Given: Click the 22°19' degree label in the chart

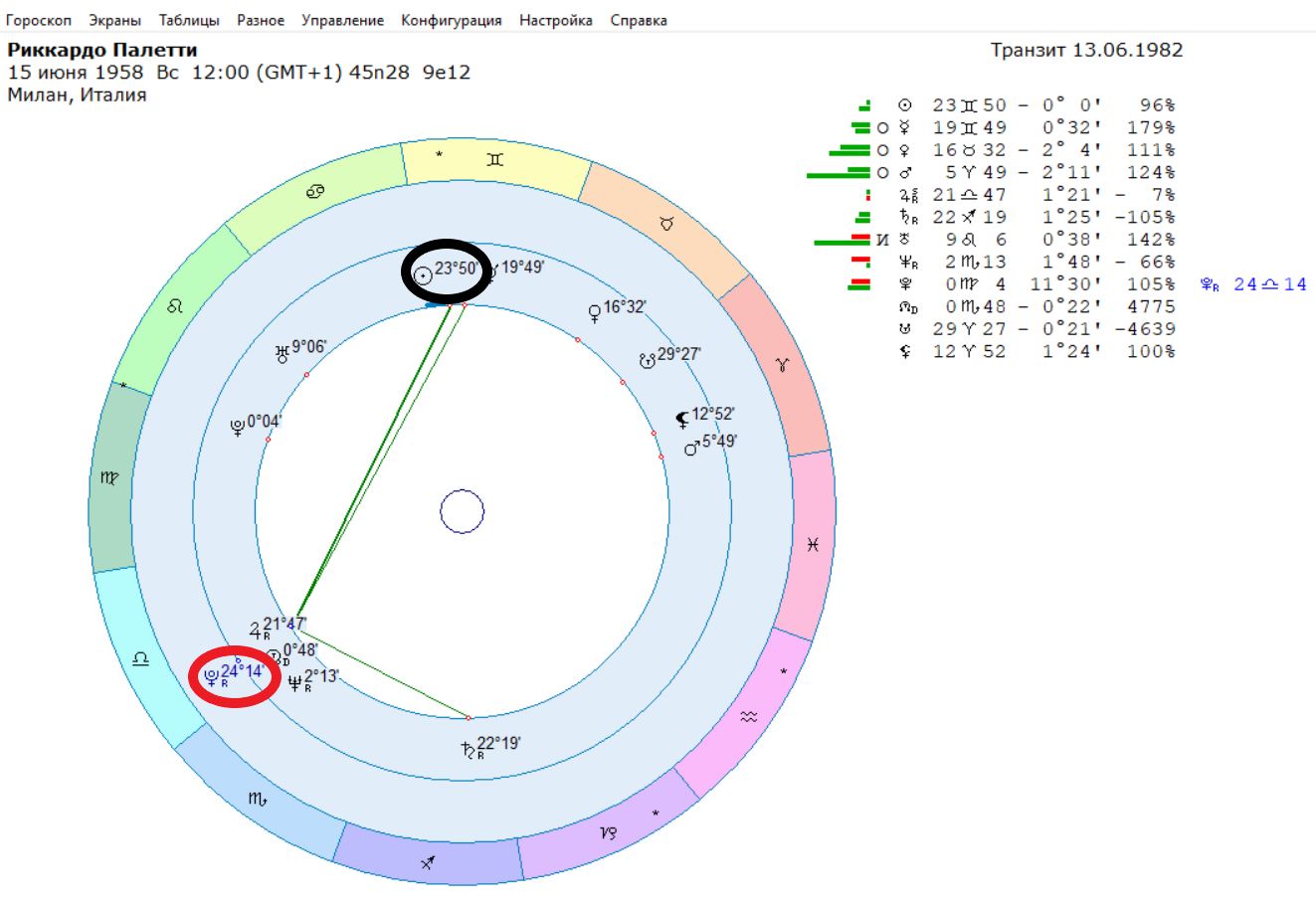Looking at the screenshot, I should pos(499,743).
